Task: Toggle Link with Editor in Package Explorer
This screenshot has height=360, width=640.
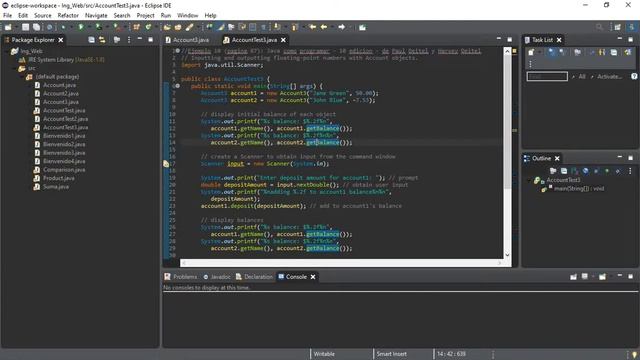Action: tap(102, 40)
